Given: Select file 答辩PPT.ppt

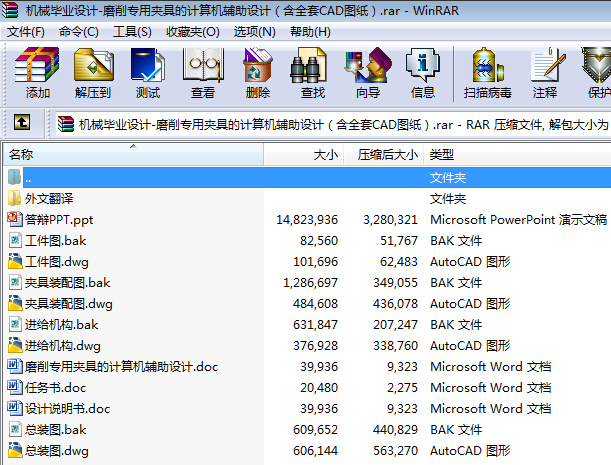Looking at the screenshot, I should point(59,219).
